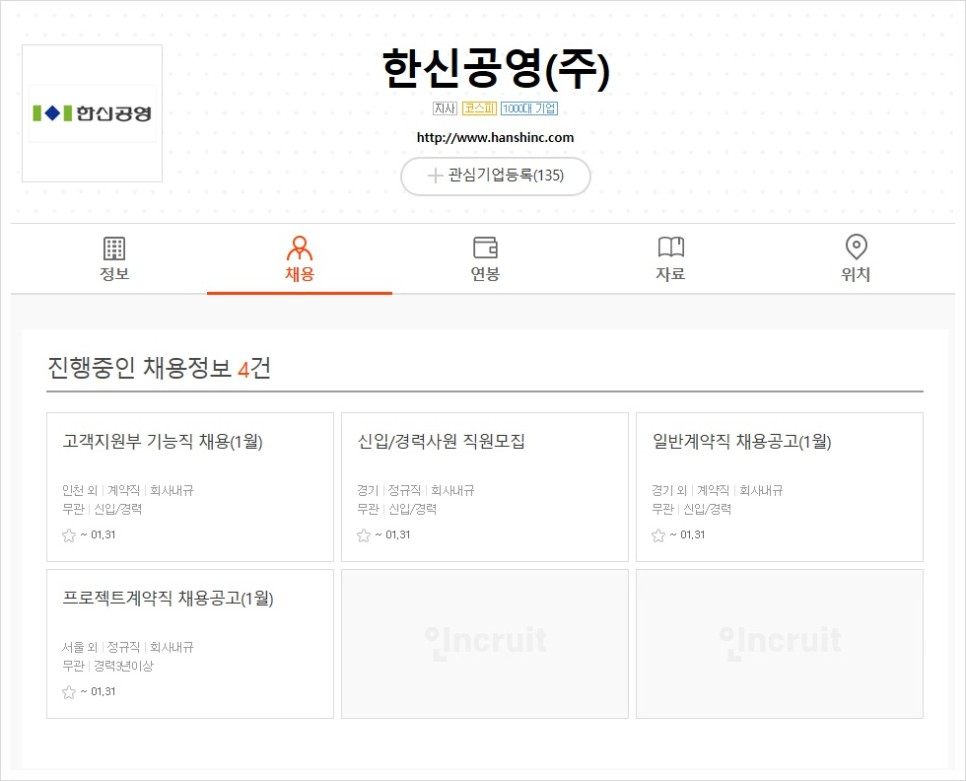Click the 한신공영(주) company title
The height and width of the screenshot is (781, 966).
click(496, 69)
